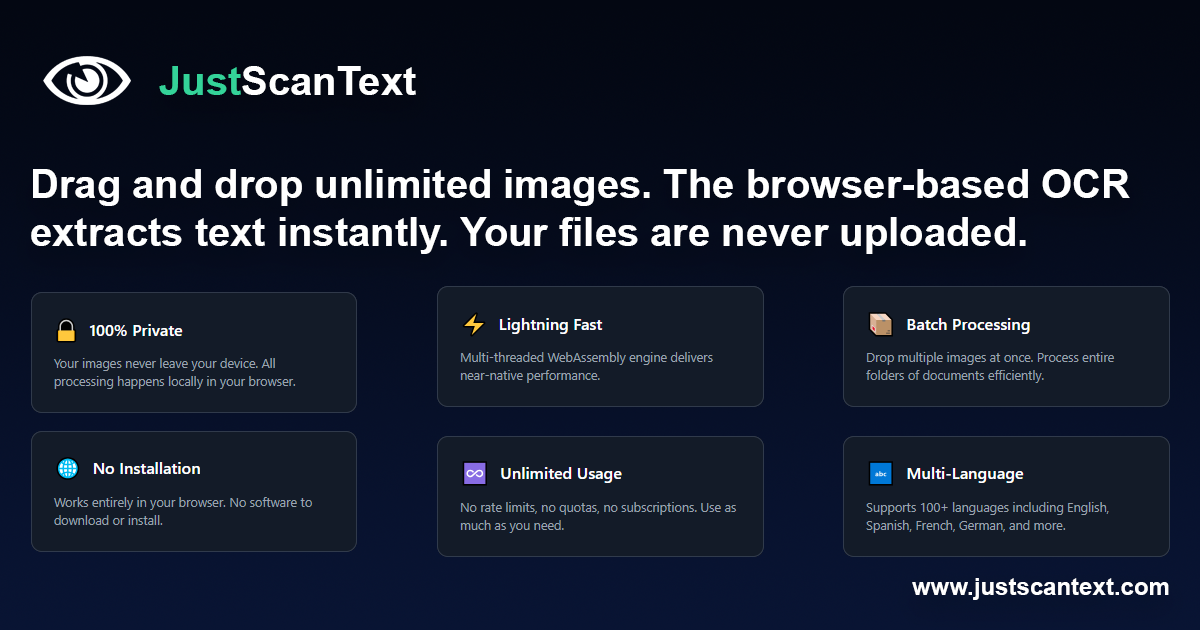Click the globe icon beside No Installation
Image resolution: width=1200 pixels, height=630 pixels.
[67, 467]
